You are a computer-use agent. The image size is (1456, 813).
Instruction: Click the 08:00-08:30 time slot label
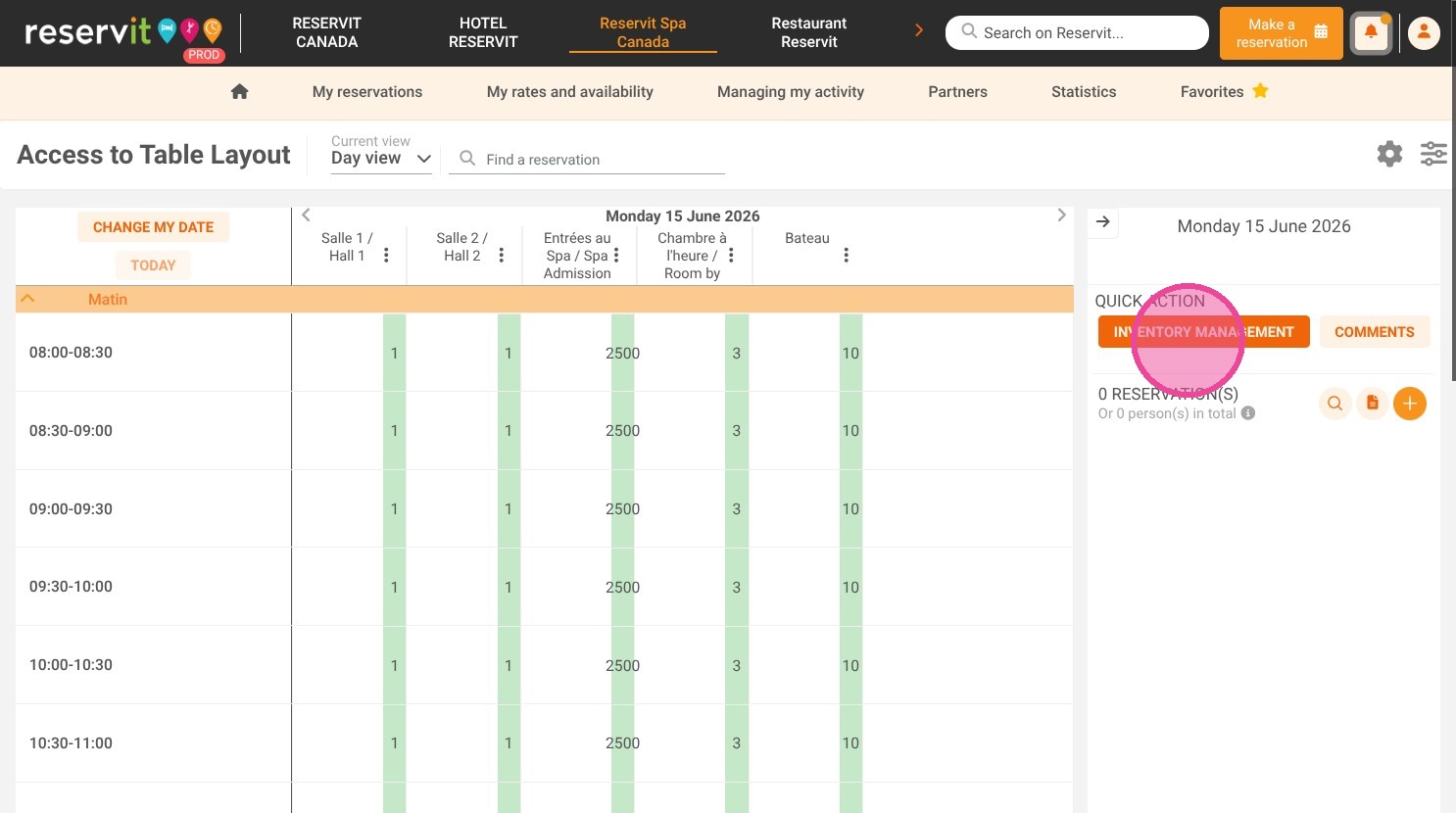71,352
